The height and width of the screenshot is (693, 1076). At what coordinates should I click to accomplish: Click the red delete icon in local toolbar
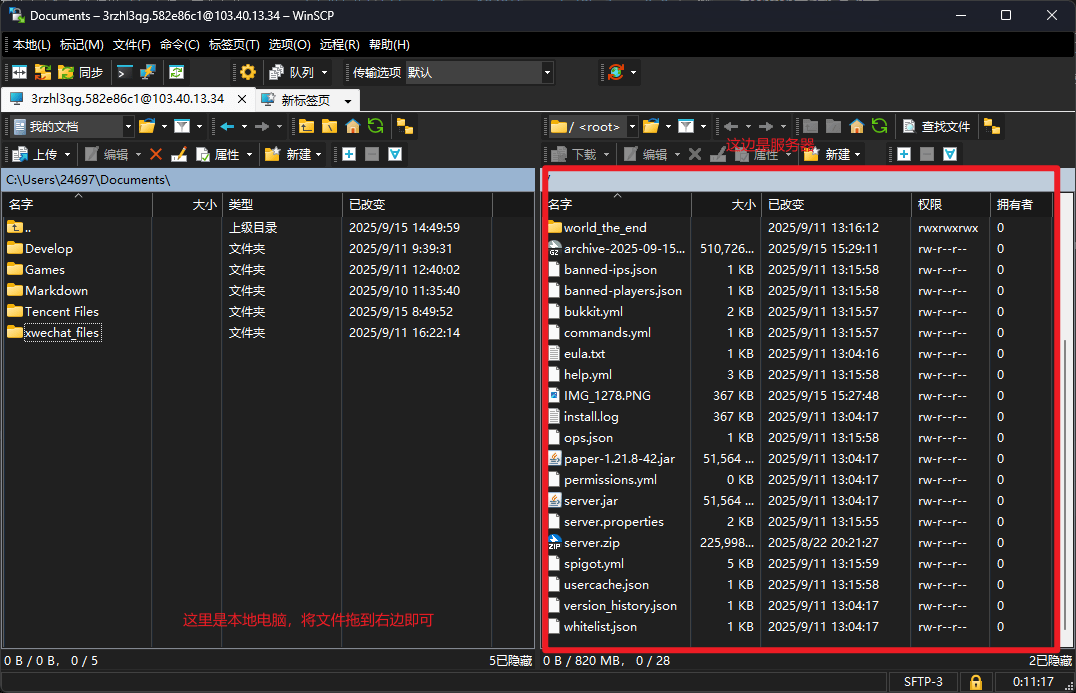pos(156,154)
